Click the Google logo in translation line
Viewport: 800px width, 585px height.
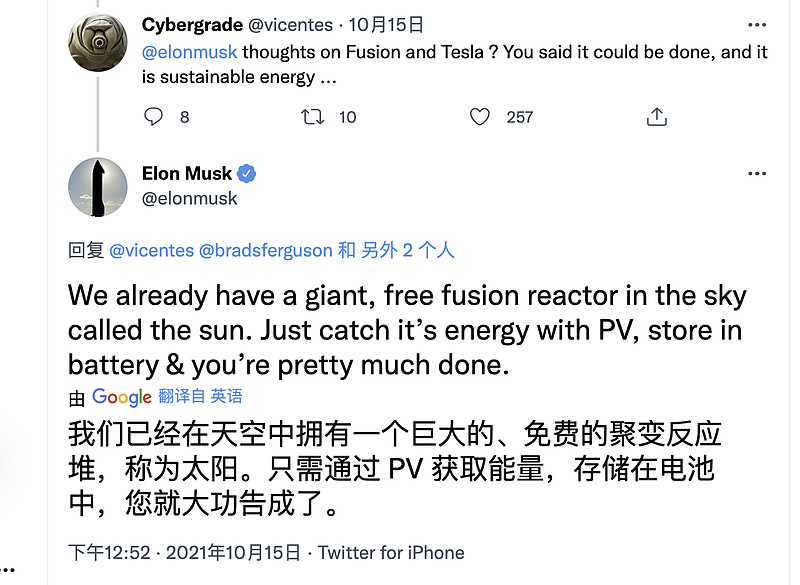click(122, 397)
